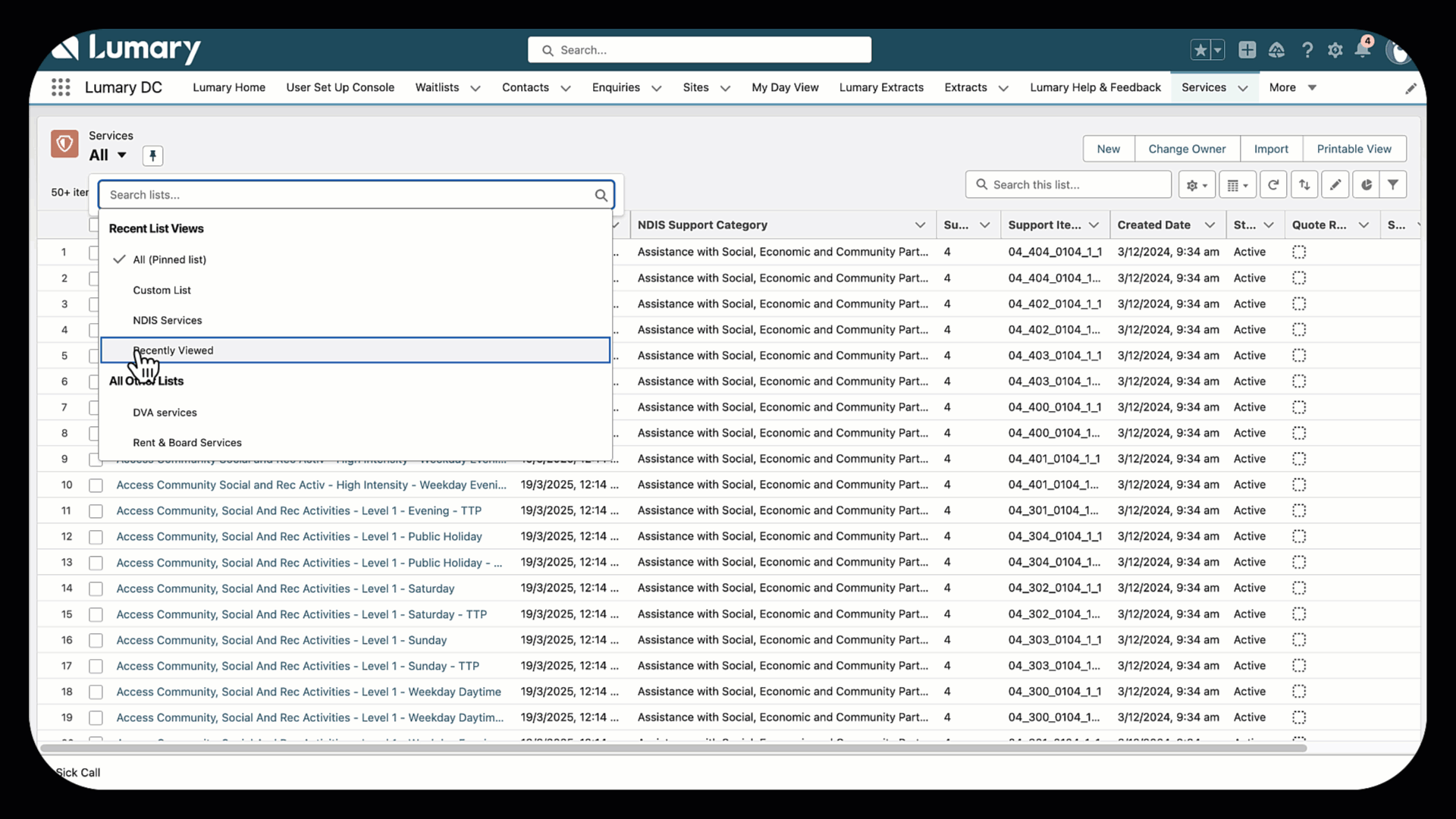Viewport: 1456px width, 819px height.
Task: Check the box on row 18
Action: click(96, 692)
